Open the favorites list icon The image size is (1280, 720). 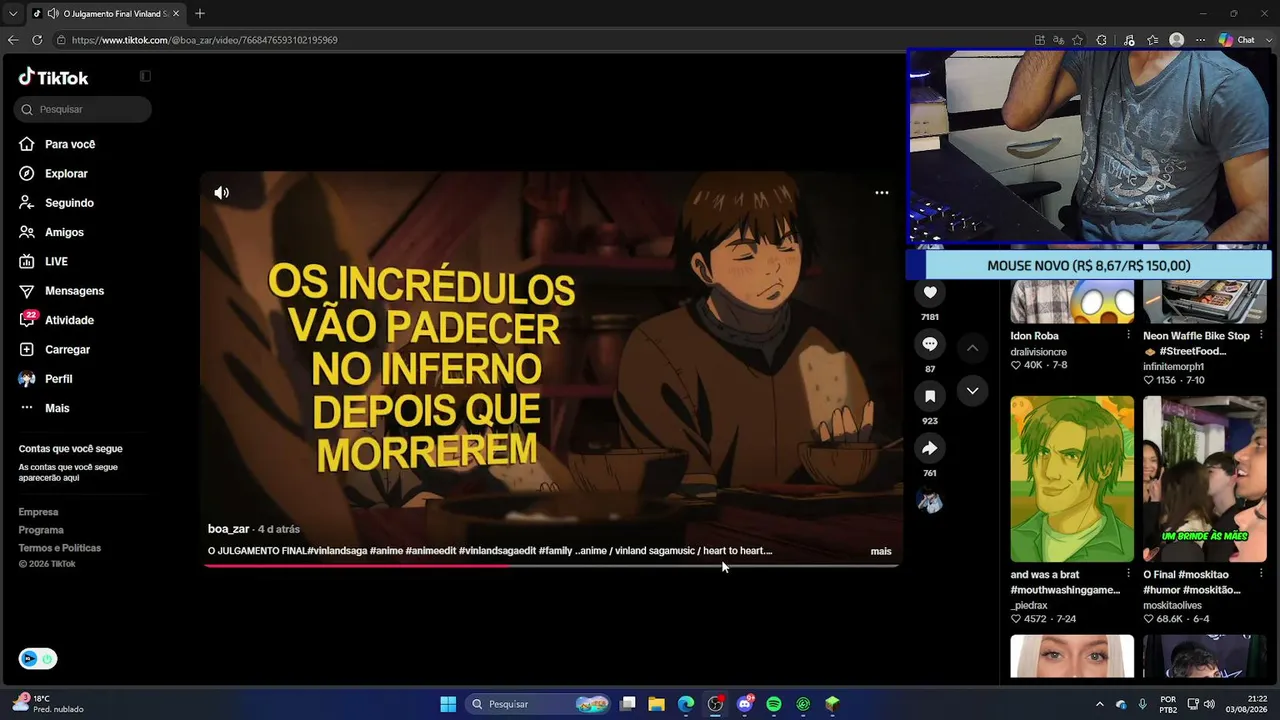[x=1153, y=40]
